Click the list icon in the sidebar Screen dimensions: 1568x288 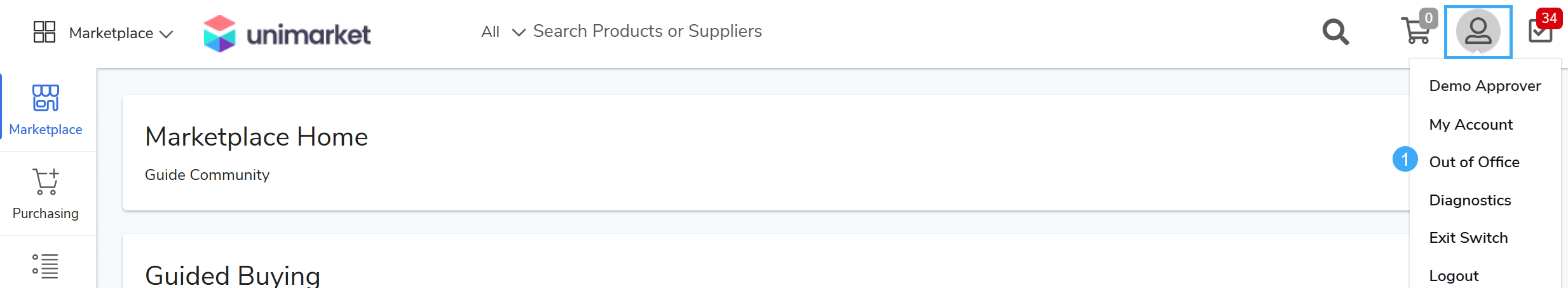(46, 266)
